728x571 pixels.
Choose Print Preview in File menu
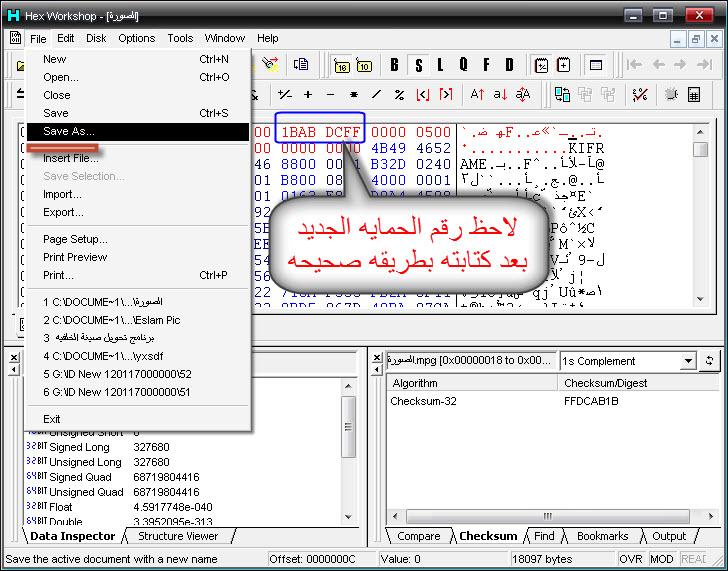coord(138,257)
